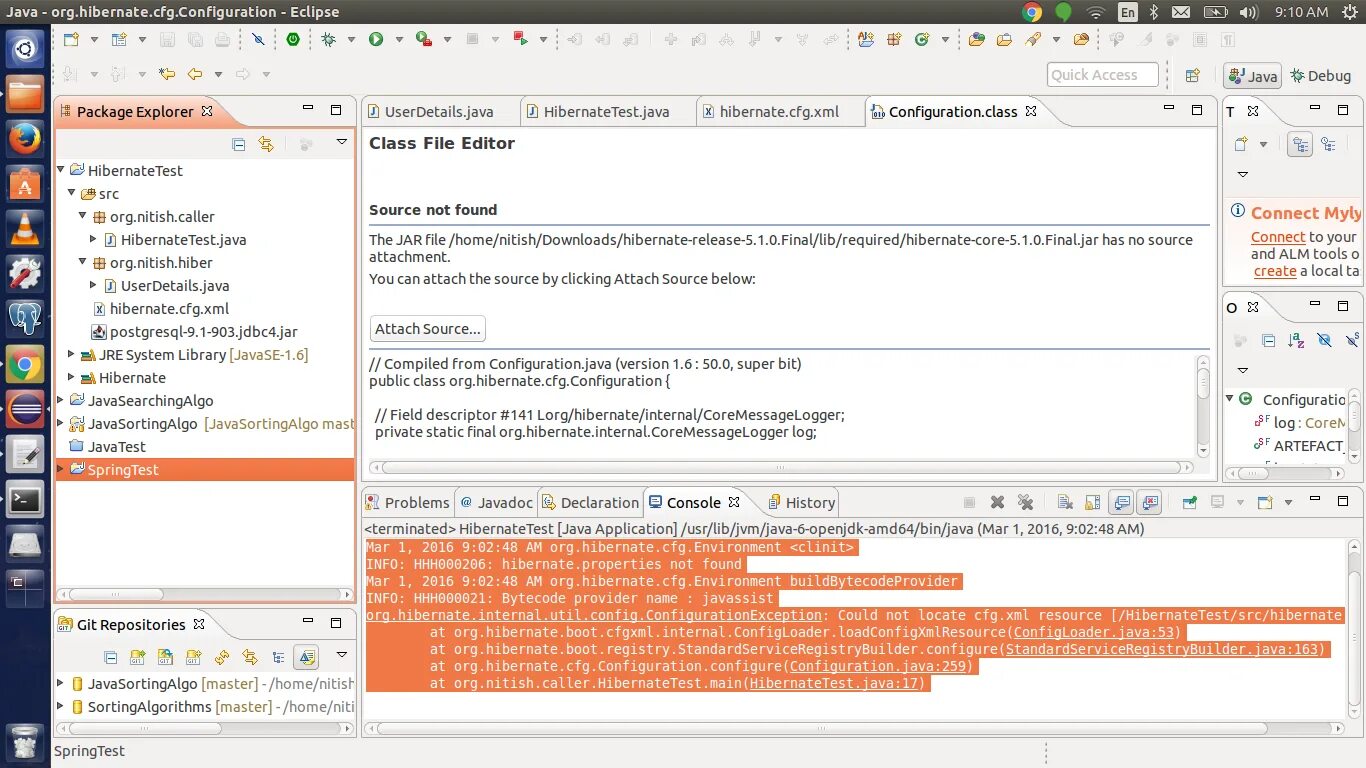Toggle Show Console on standard out change
This screenshot has width=1366, height=768.
pos(1121,502)
